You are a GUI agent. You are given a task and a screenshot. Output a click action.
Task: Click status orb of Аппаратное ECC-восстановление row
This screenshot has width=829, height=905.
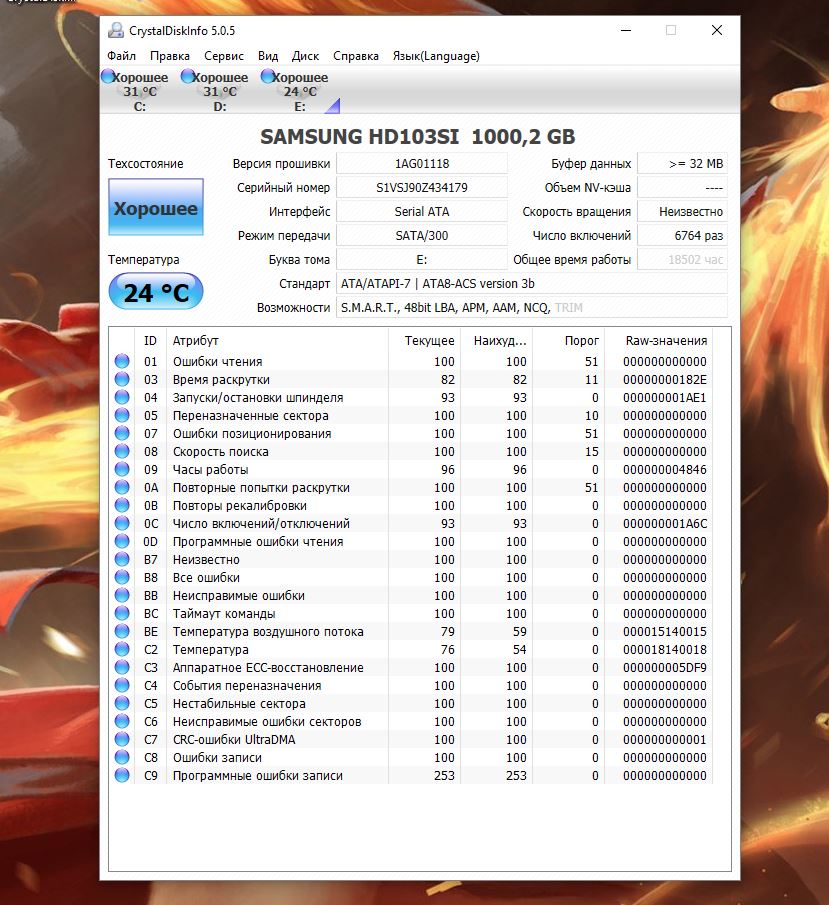pyautogui.click(x=122, y=667)
